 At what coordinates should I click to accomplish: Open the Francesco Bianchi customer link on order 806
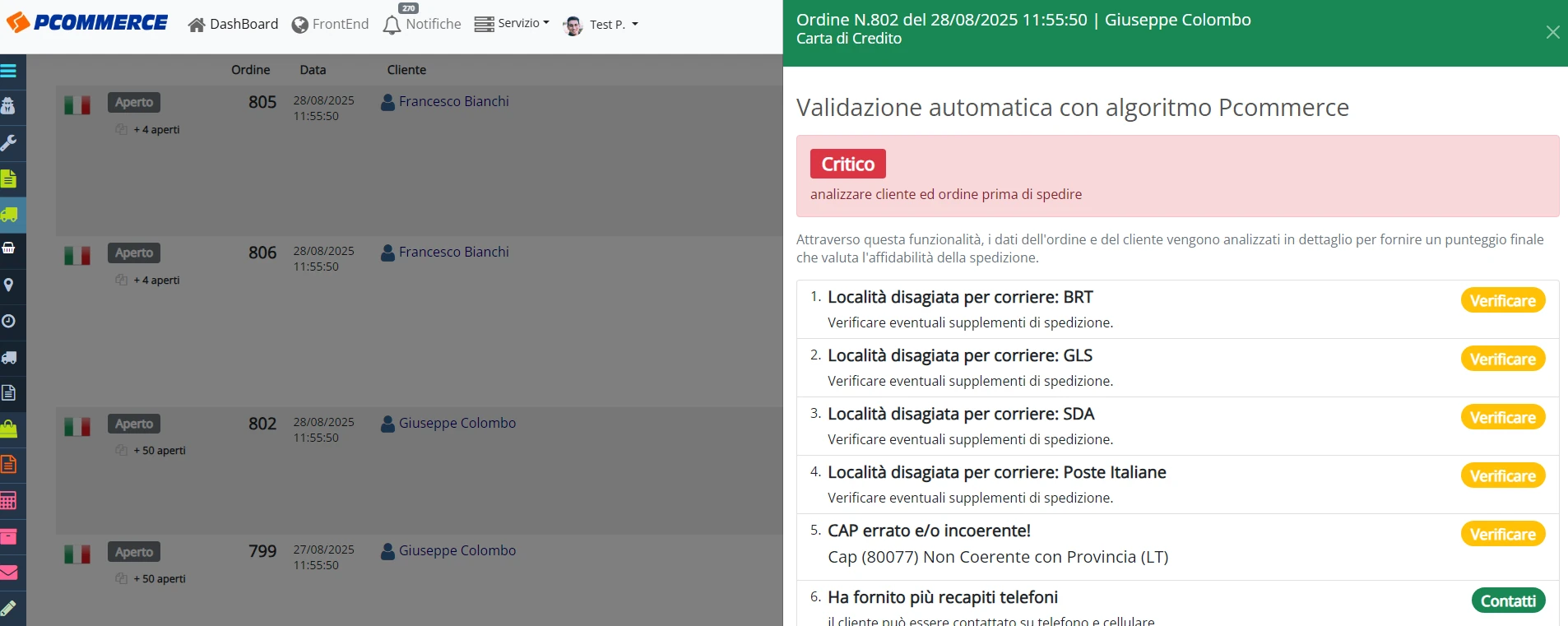tap(454, 252)
